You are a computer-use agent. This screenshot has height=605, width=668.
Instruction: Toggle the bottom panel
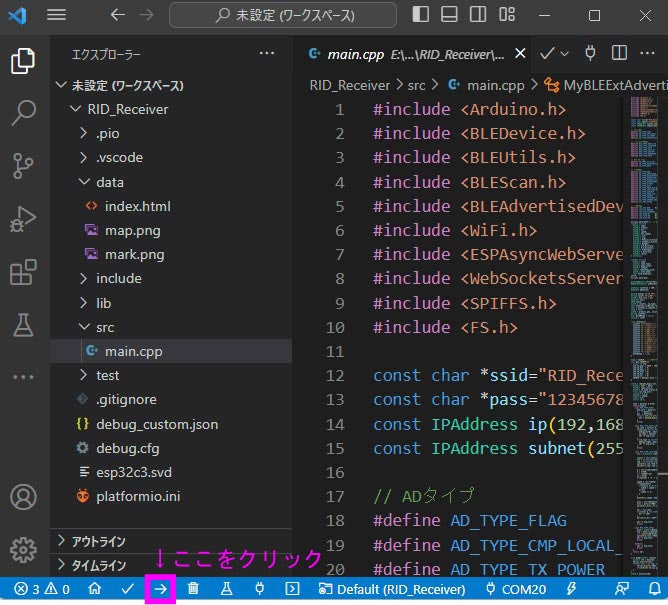click(x=449, y=15)
